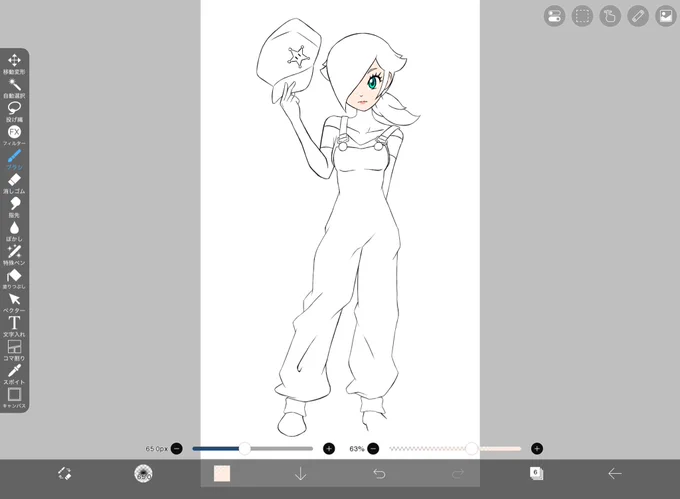This screenshot has height=499, width=680.
Task: Tap the hand touch-gesture icon at top
Action: point(610,16)
